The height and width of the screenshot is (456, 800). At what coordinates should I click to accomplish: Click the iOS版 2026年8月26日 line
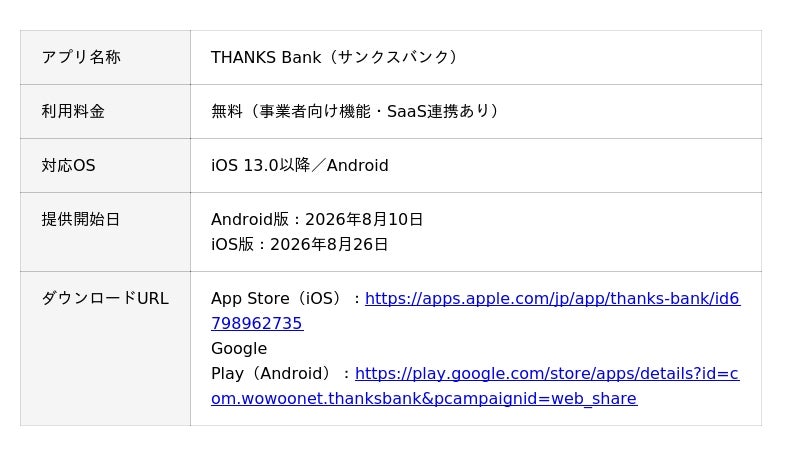pos(299,244)
